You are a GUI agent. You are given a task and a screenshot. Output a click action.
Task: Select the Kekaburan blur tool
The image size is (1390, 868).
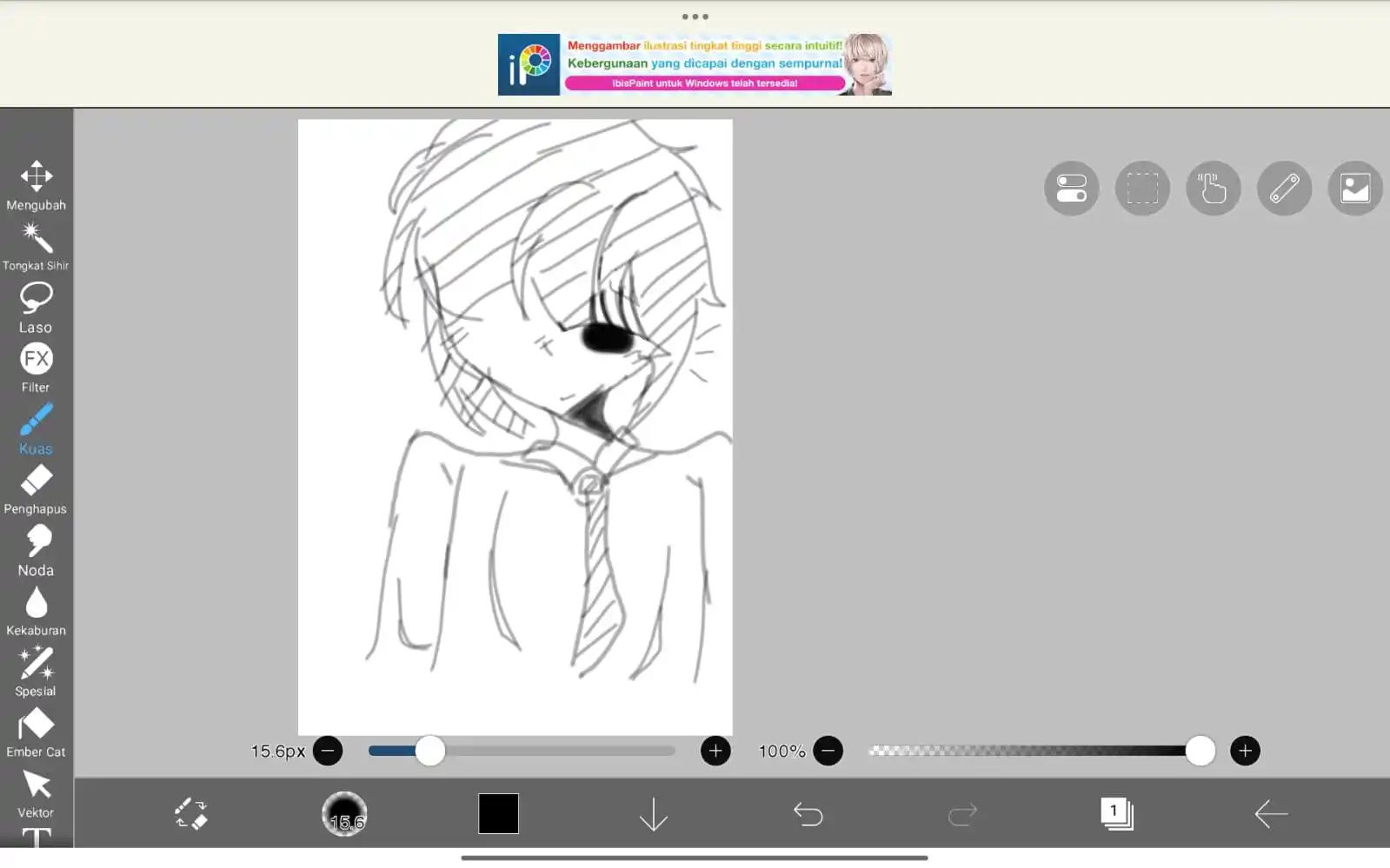coord(36,612)
